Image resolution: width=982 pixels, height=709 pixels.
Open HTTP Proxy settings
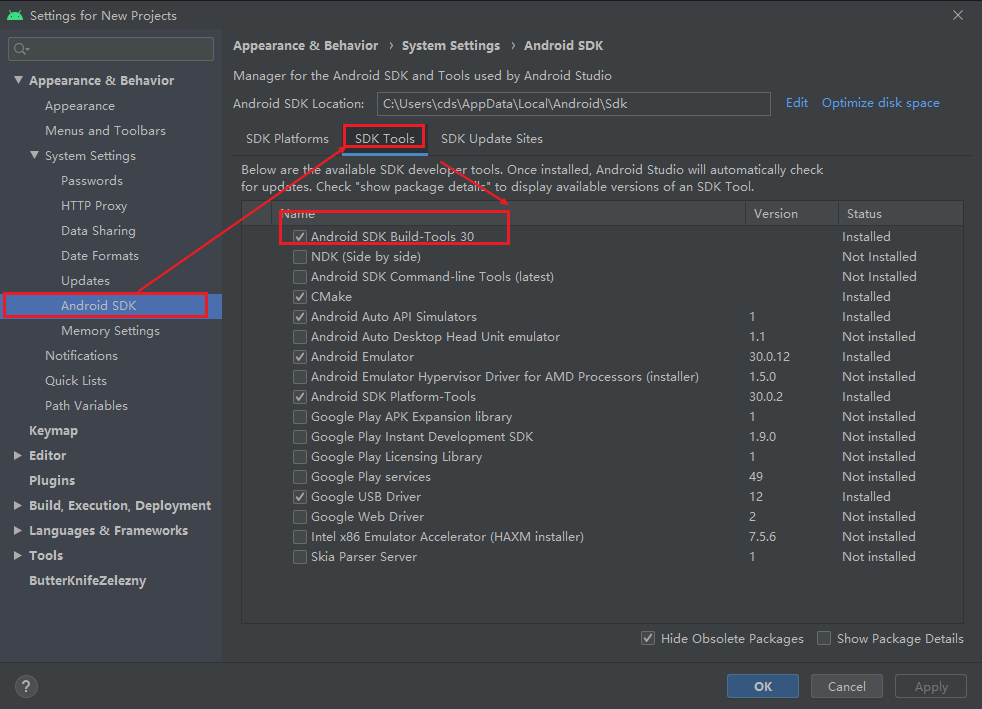coord(94,206)
